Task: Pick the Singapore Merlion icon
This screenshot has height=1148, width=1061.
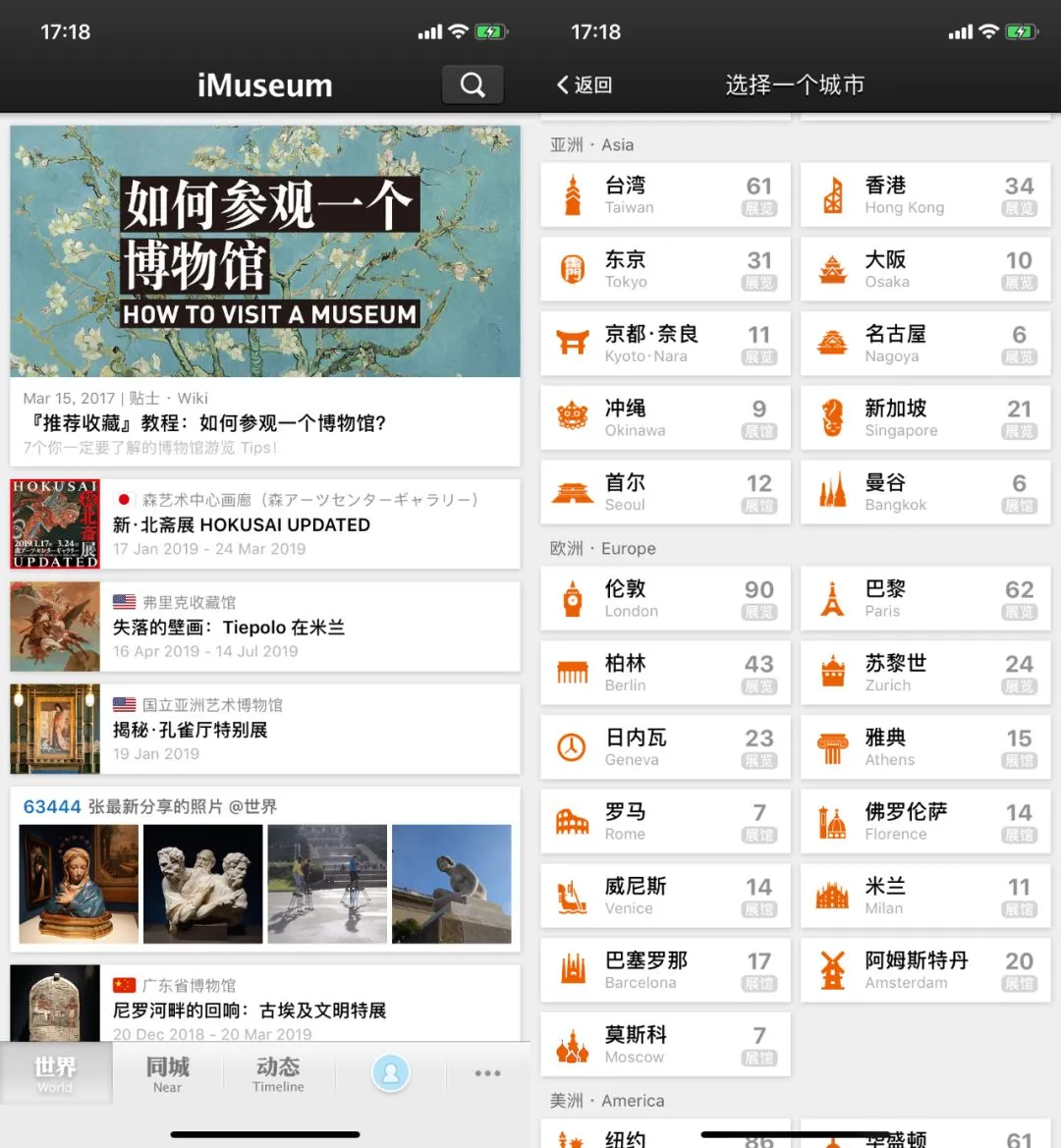Action: click(x=832, y=418)
